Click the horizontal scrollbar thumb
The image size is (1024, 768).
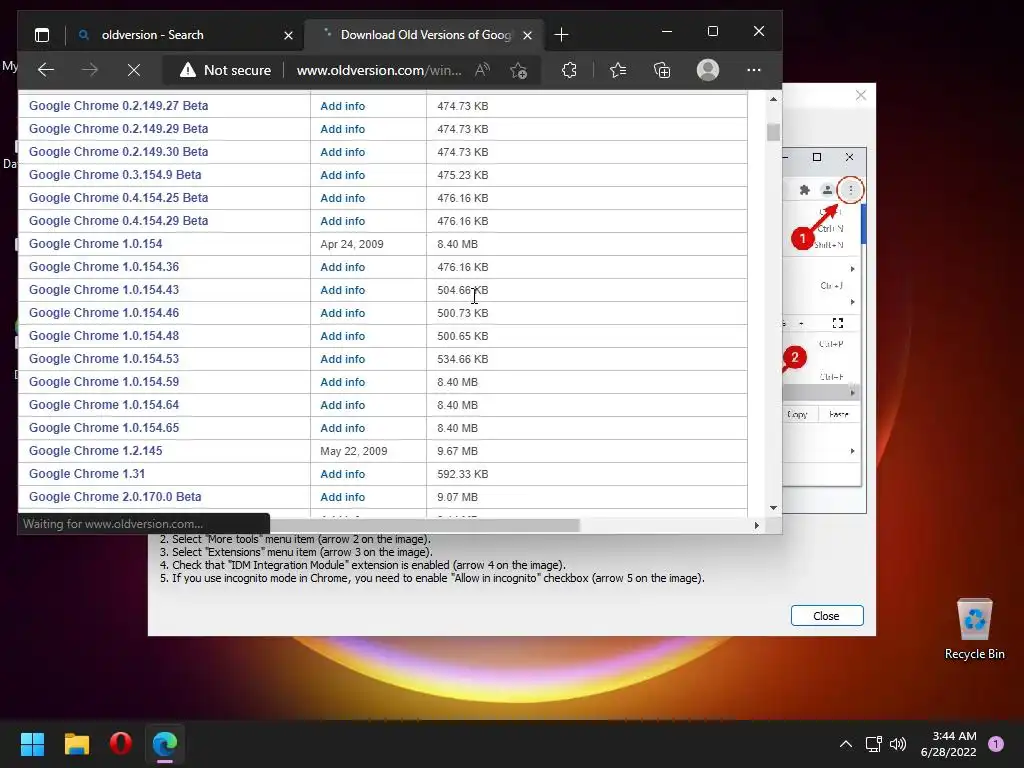pos(424,525)
